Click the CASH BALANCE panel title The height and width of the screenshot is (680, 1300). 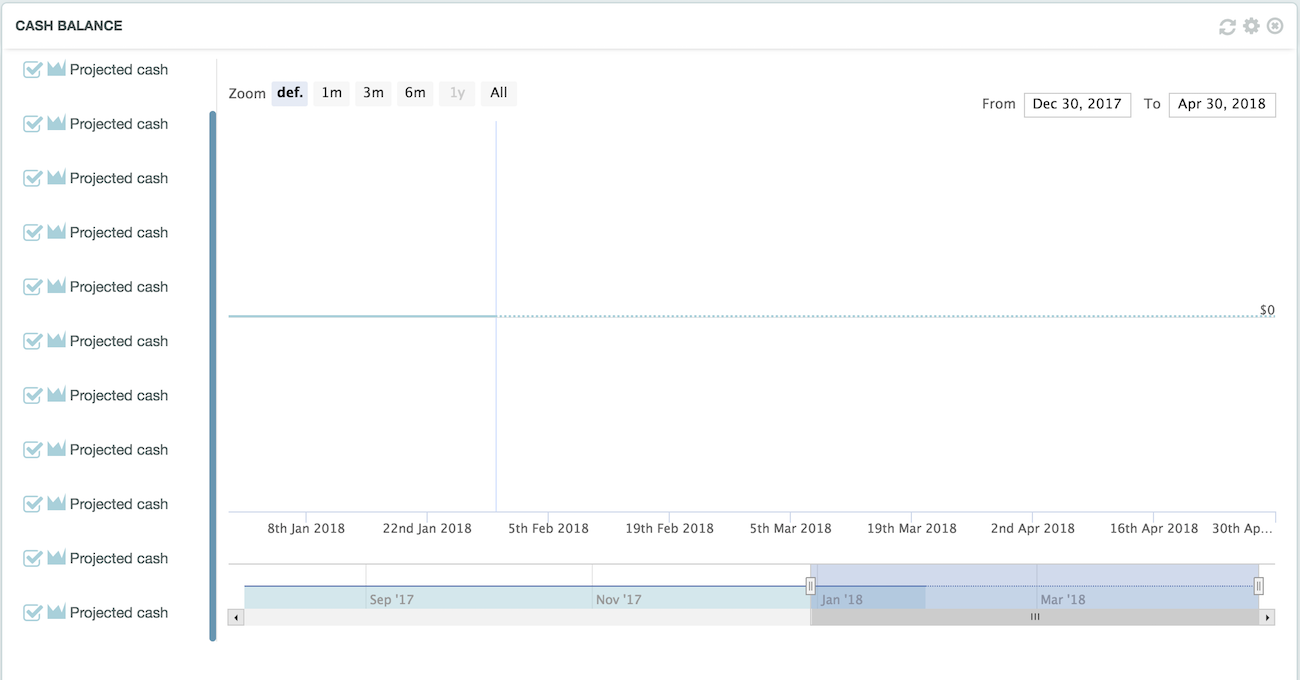(69, 25)
